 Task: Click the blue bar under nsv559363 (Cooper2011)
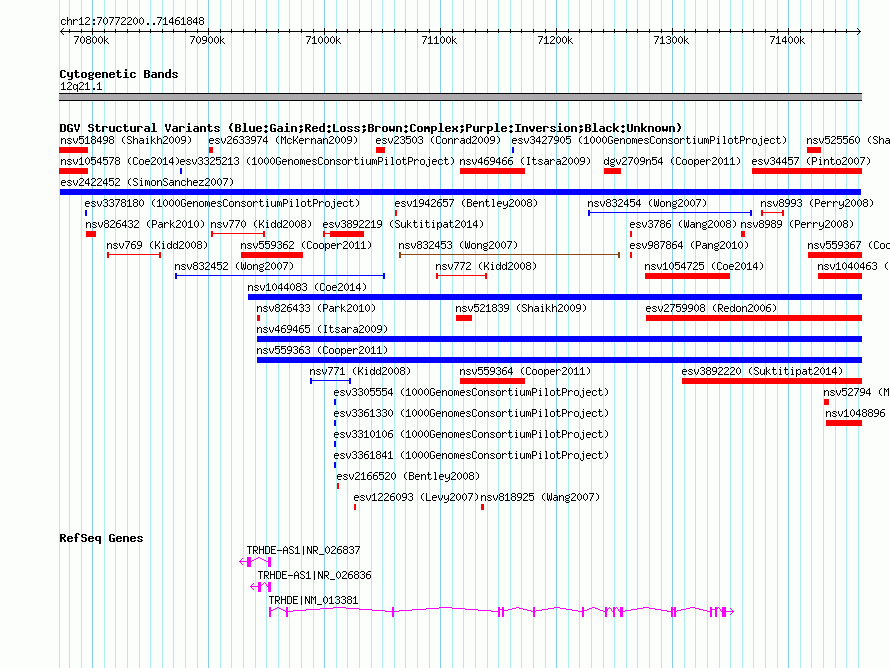coord(560,360)
